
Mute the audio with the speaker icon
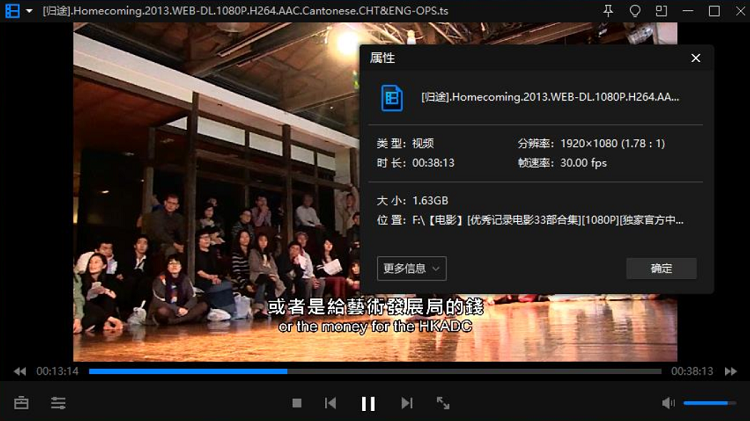668,403
